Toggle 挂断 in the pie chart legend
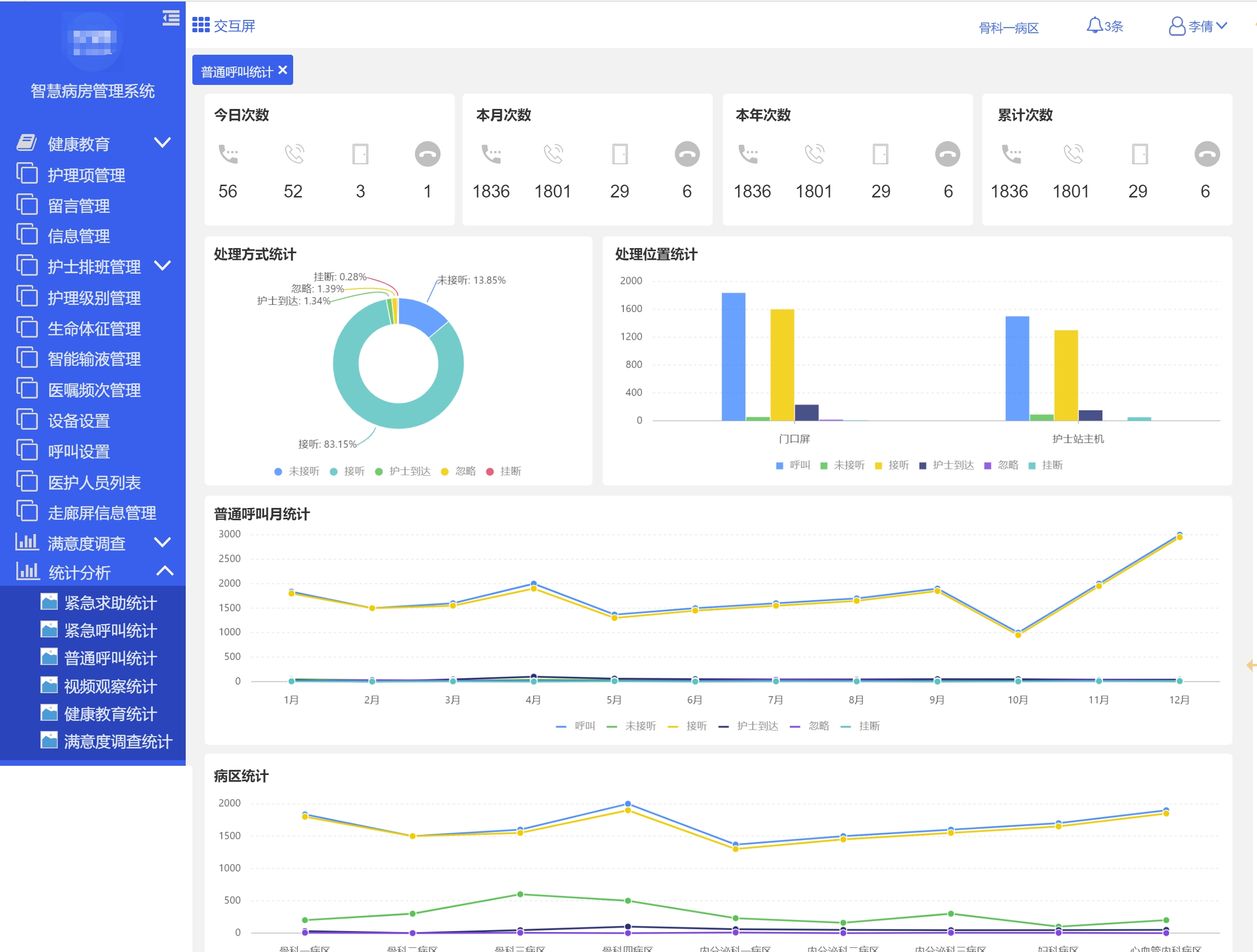 (504, 471)
